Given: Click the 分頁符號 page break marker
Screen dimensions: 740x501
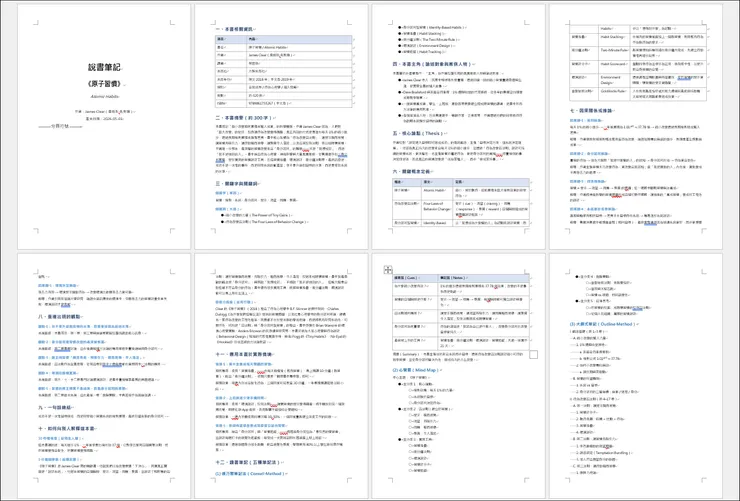Looking at the screenshot, I should coord(60,126).
